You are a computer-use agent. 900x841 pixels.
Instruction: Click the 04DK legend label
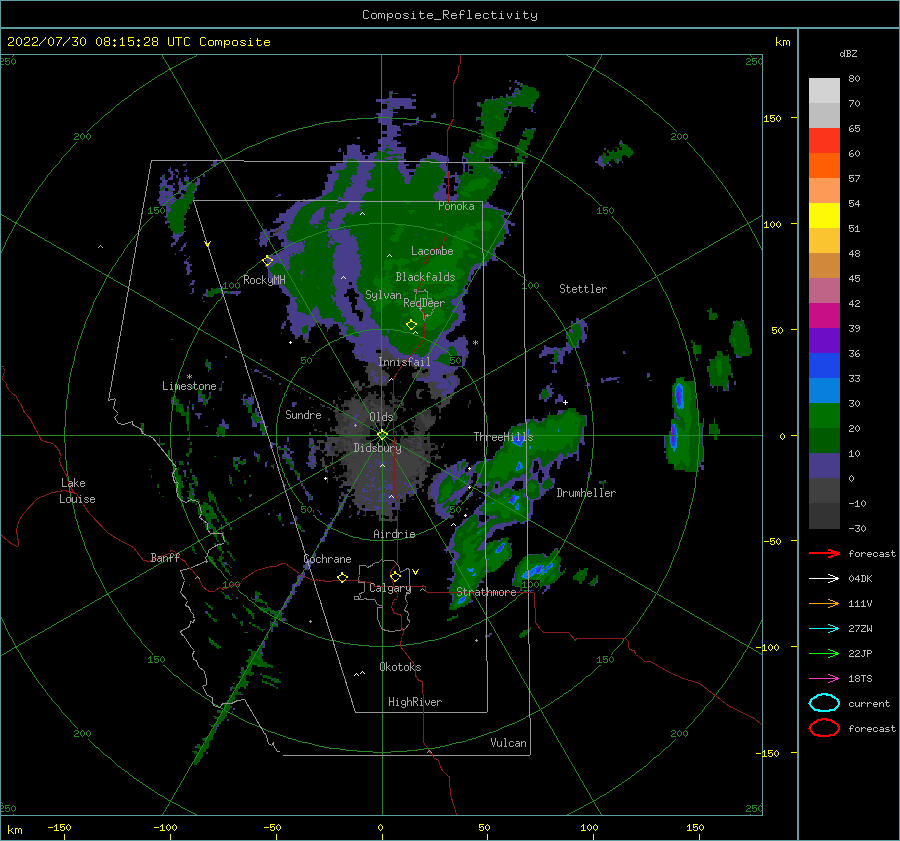pyautogui.click(x=860, y=579)
